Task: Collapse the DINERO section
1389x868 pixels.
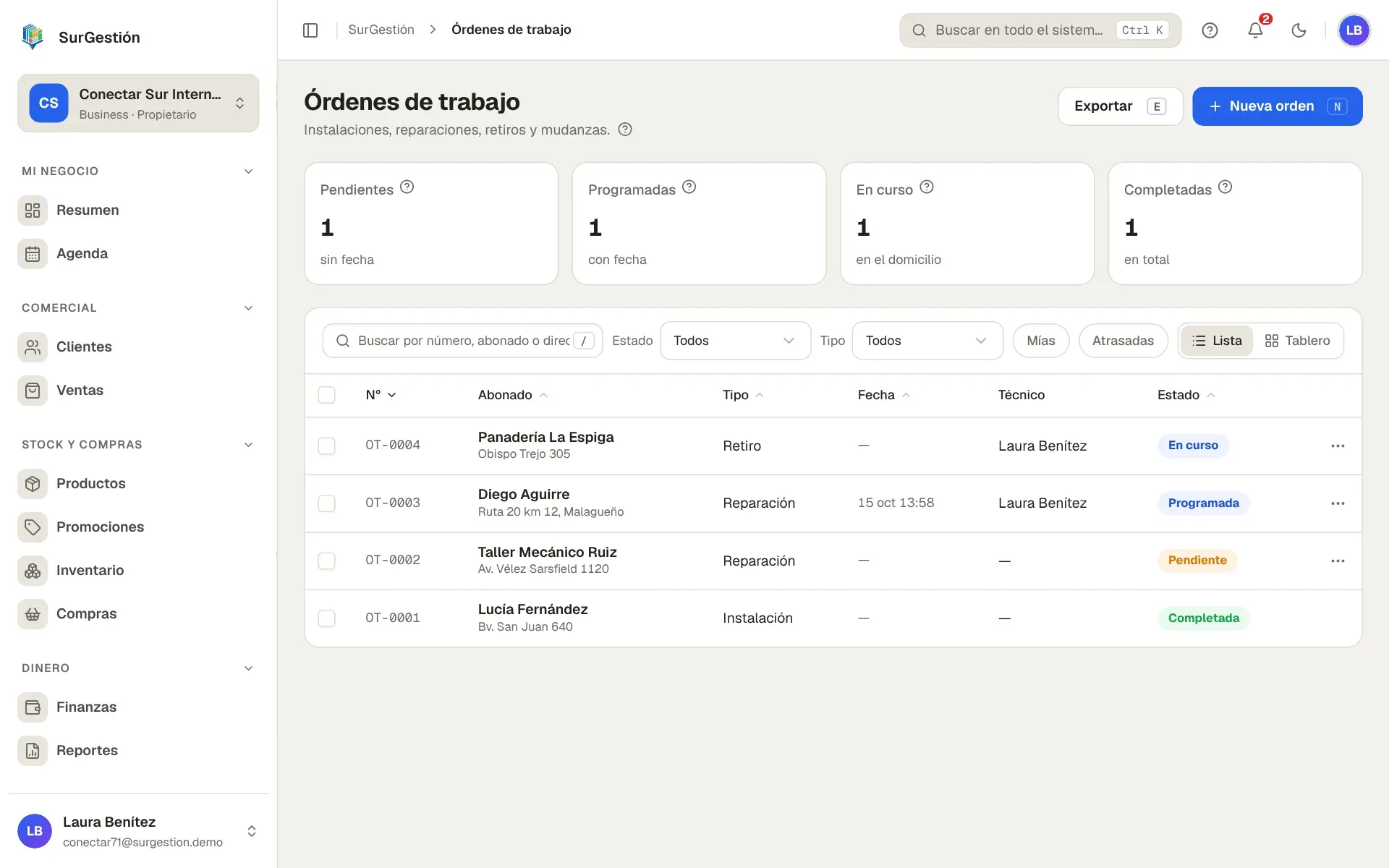Action: pyautogui.click(x=249, y=668)
